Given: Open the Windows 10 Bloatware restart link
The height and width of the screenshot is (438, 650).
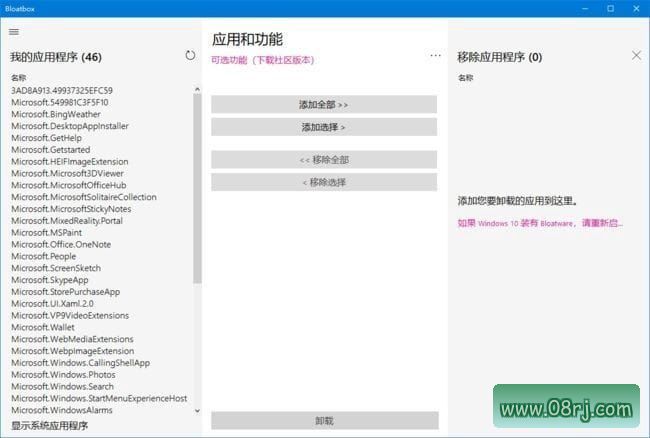Looking at the screenshot, I should pyautogui.click(x=540, y=223).
